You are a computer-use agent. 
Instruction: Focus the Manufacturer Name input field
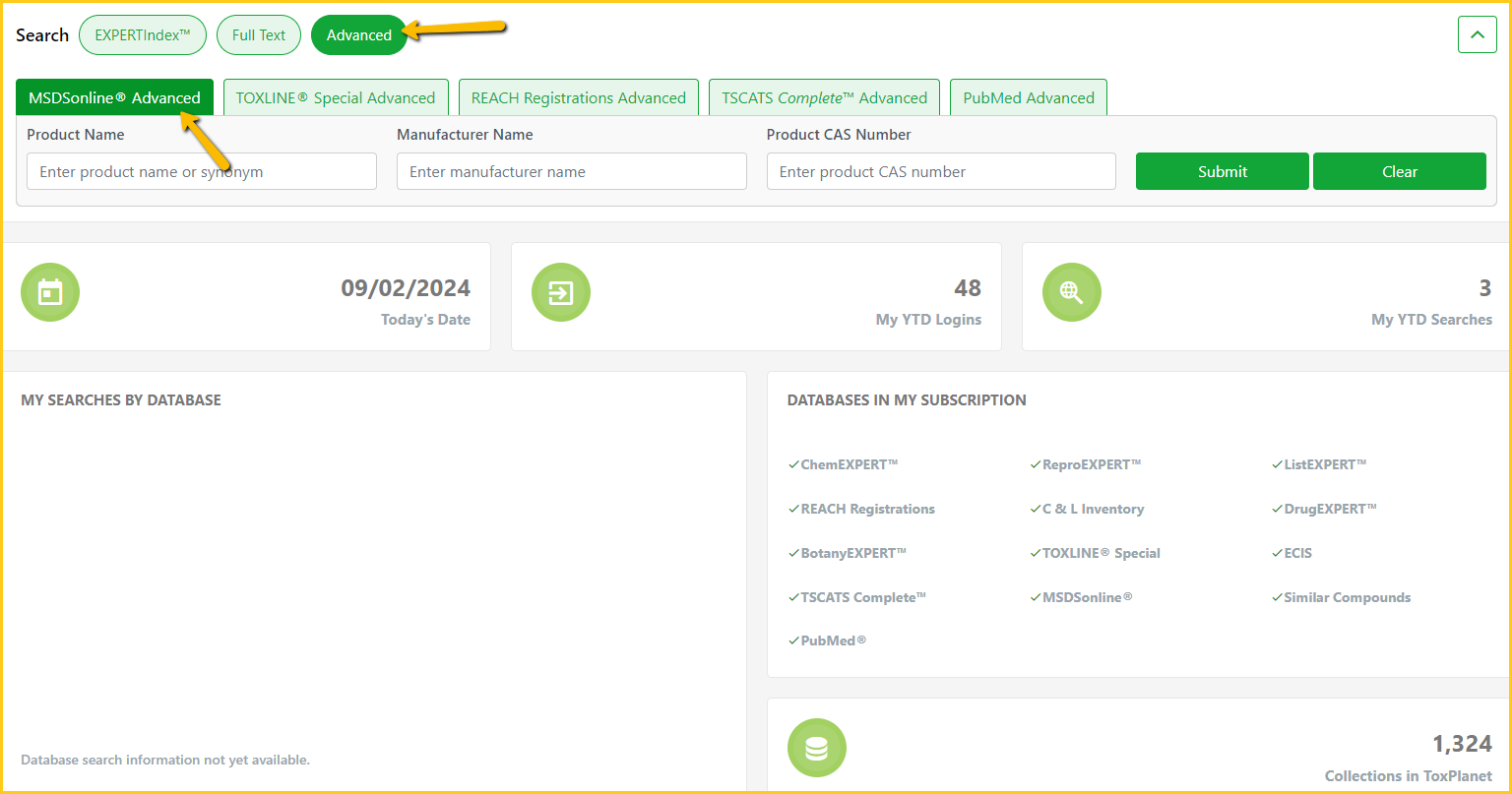tap(571, 171)
